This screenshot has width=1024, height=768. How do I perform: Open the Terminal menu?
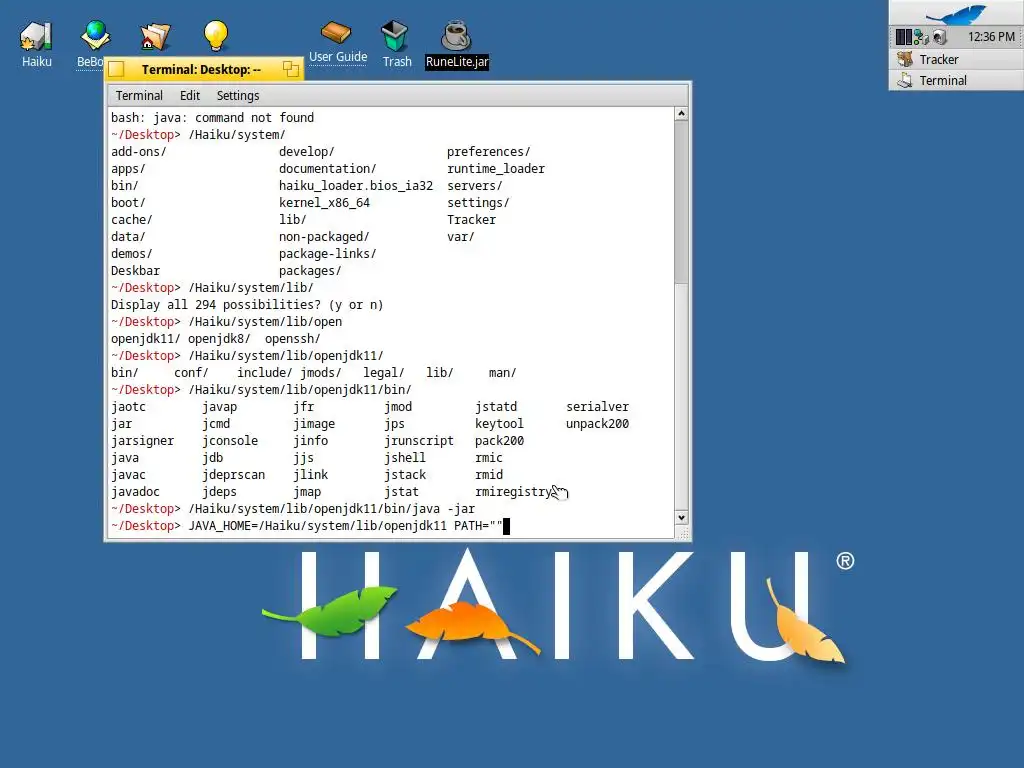pyautogui.click(x=139, y=95)
